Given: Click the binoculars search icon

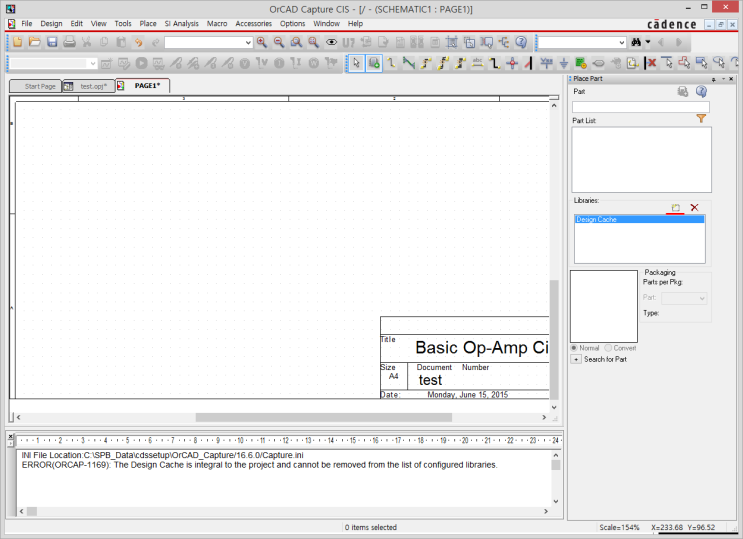Looking at the screenshot, I should click(636, 43).
